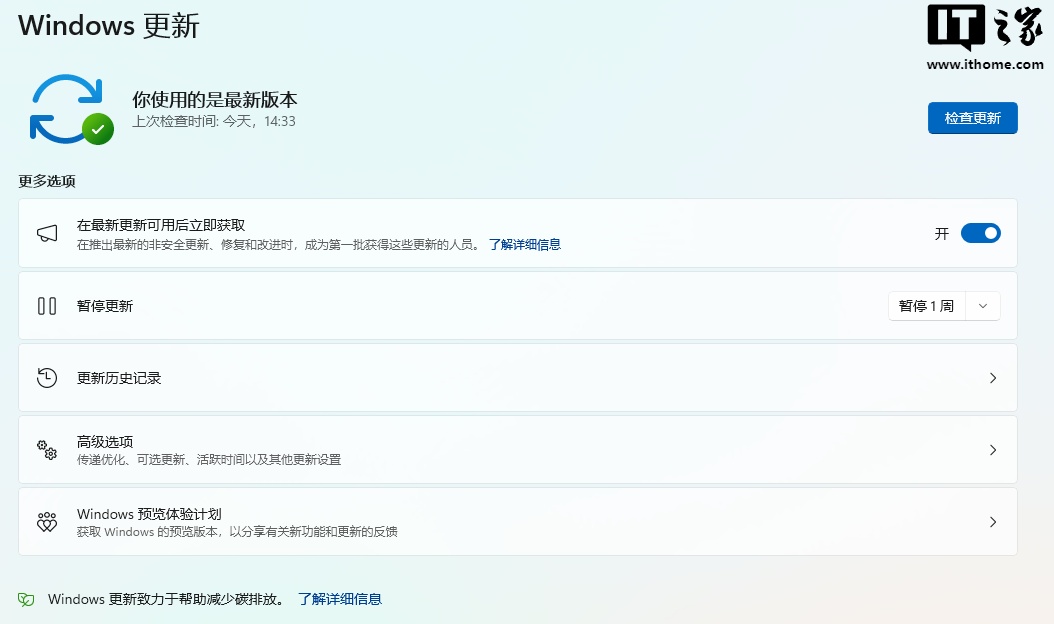
Task: Open 了解详细信息 link under get latest updates
Action: point(524,244)
